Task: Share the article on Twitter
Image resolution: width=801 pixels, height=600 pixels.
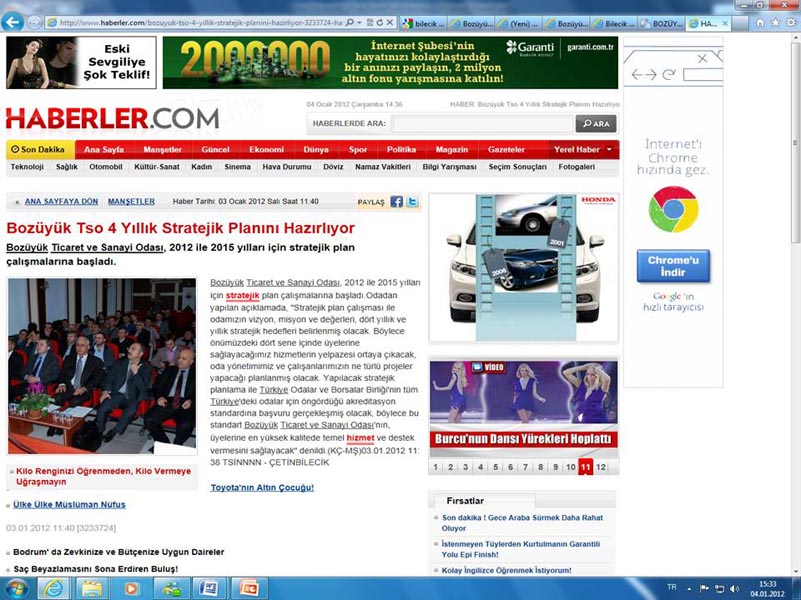Action: click(x=412, y=202)
